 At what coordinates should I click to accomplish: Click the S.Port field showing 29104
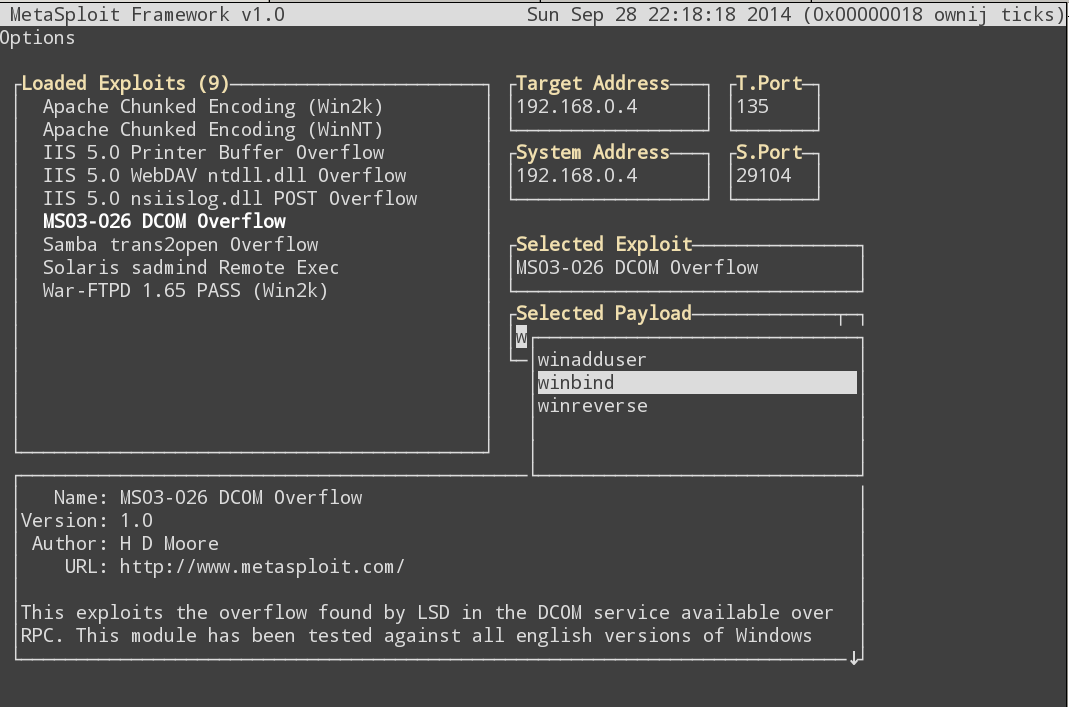coord(774,176)
